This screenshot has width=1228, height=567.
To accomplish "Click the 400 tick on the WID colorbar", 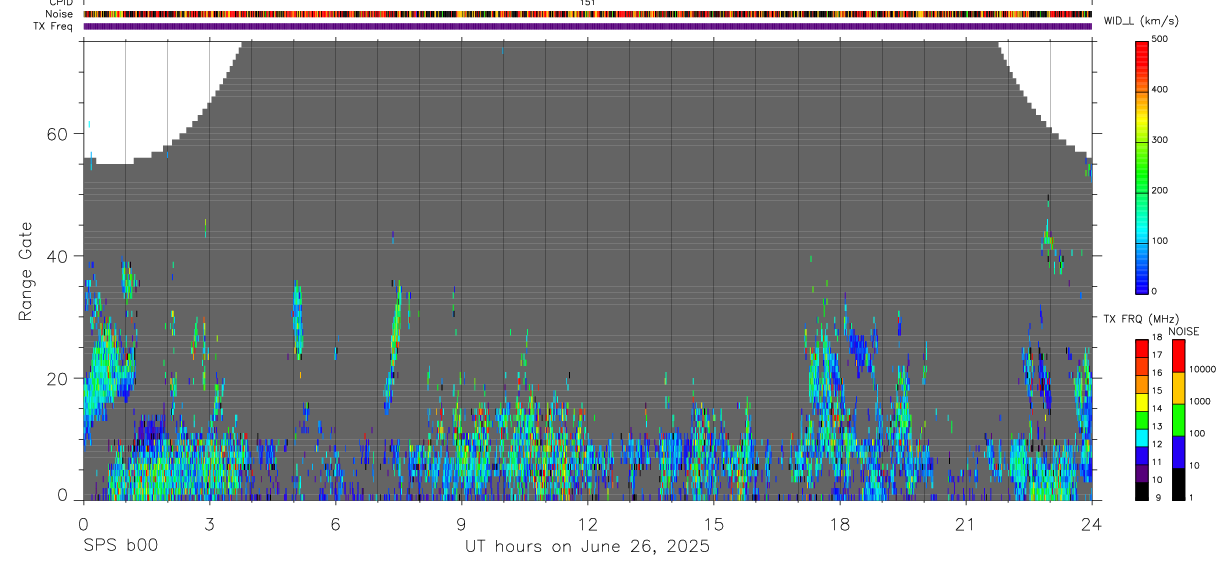I will click(x=1160, y=89).
